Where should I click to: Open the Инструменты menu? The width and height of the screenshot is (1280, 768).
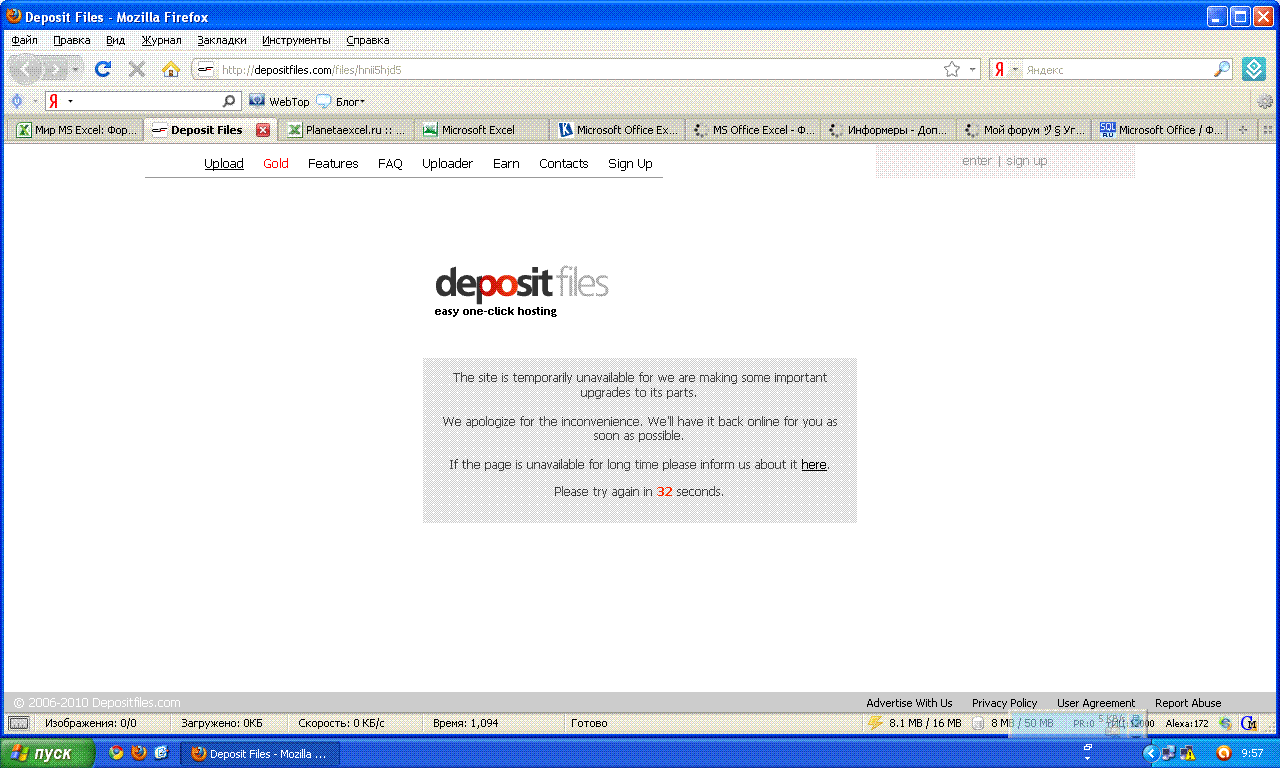tap(296, 40)
